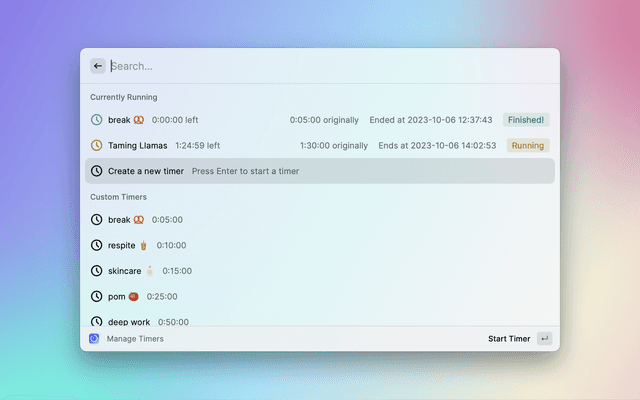Viewport: 640px width, 400px height.
Task: Click the clock icon beside skincare timer
Action: [97, 271]
